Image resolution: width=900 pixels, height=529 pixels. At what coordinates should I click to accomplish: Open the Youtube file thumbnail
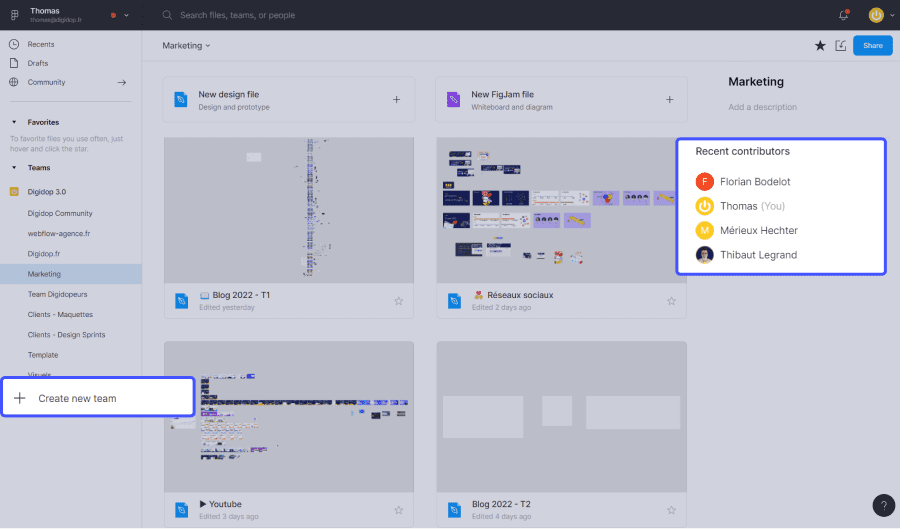tap(289, 417)
